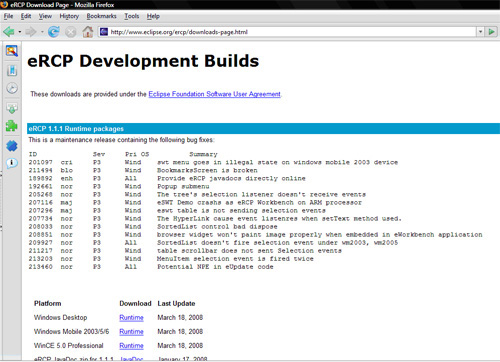Click the sidebar info bubble icon
500x362 pixels.
click(x=12, y=163)
